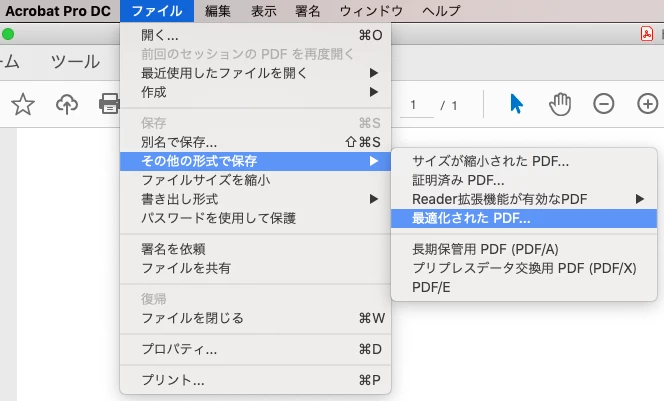664x401 pixels.
Task: Select the arrow selection tool
Action: [x=516, y=104]
